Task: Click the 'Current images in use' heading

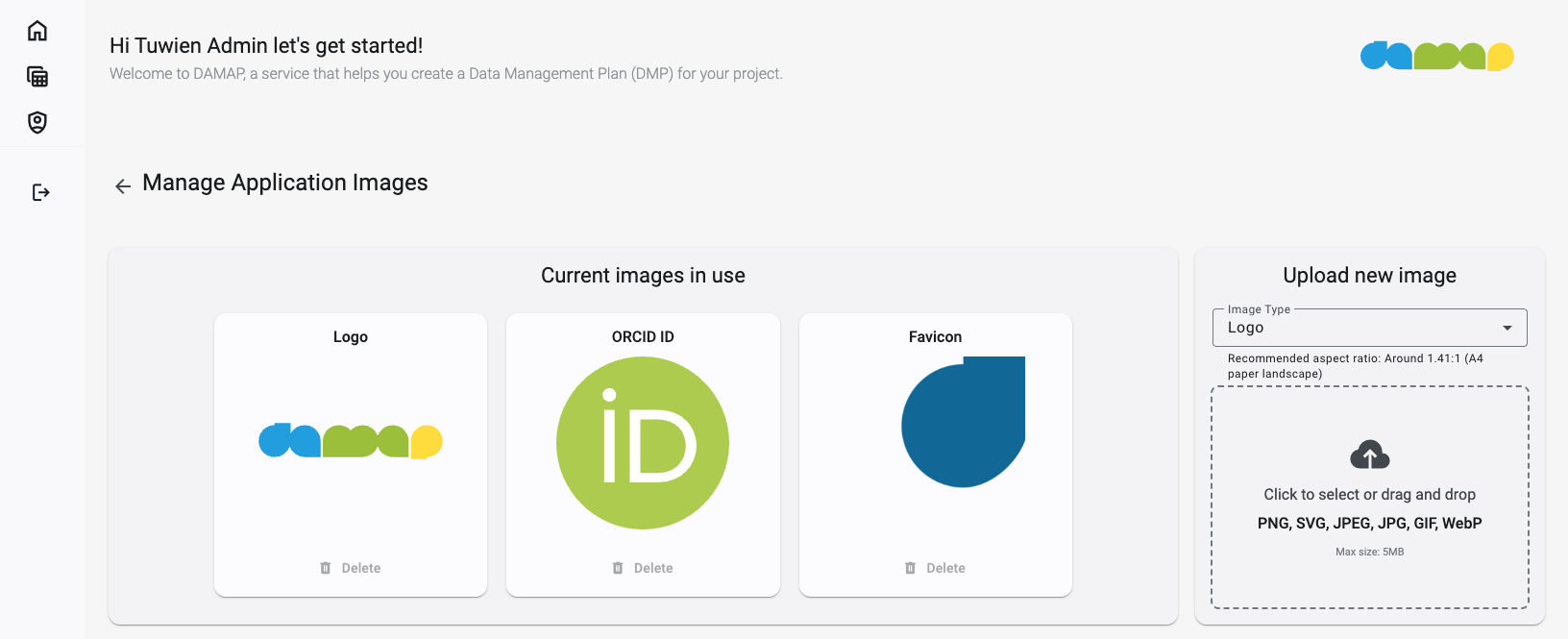Action: pyautogui.click(x=643, y=276)
